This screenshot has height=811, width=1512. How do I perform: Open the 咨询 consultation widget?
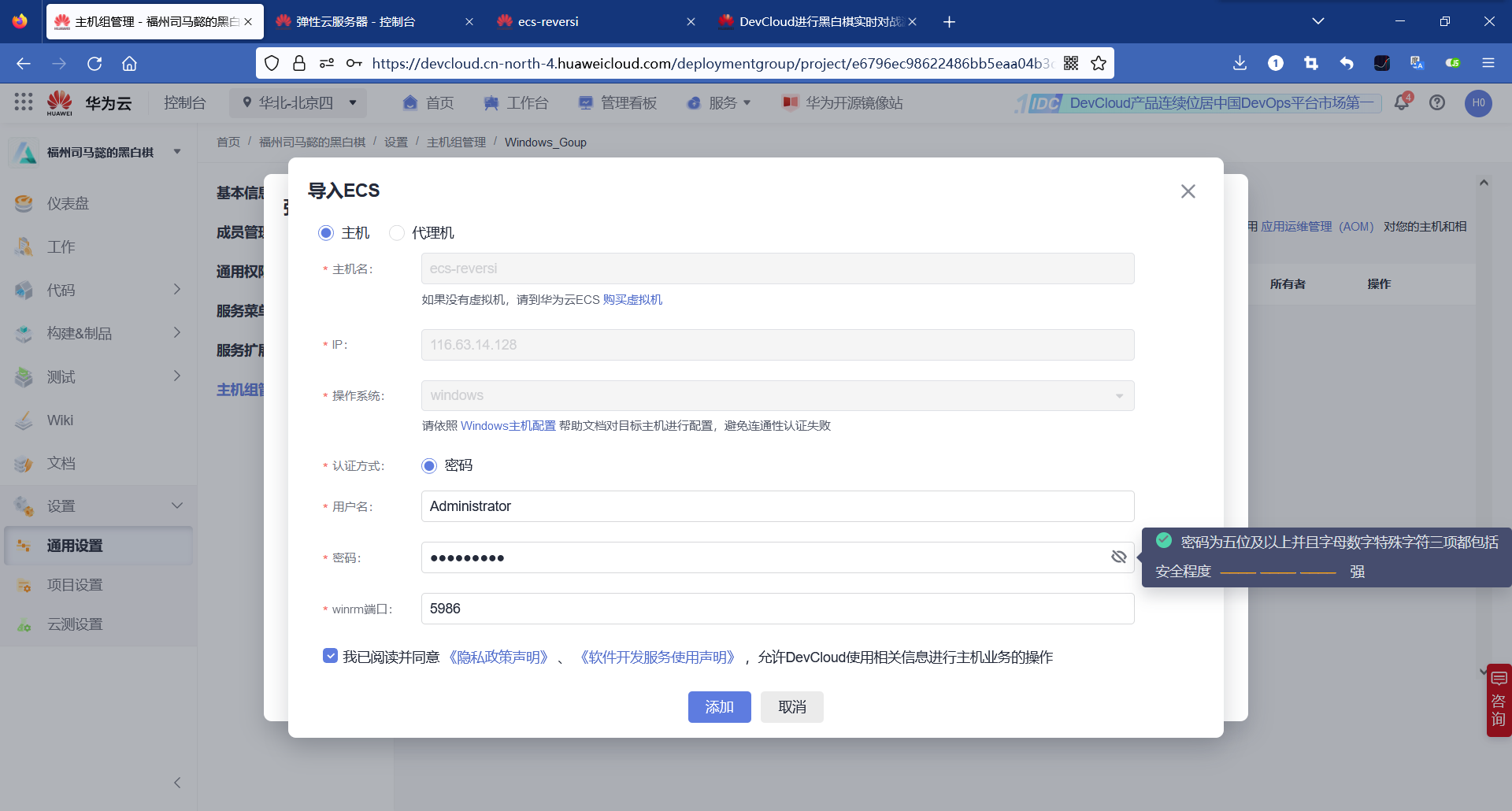coord(1499,700)
